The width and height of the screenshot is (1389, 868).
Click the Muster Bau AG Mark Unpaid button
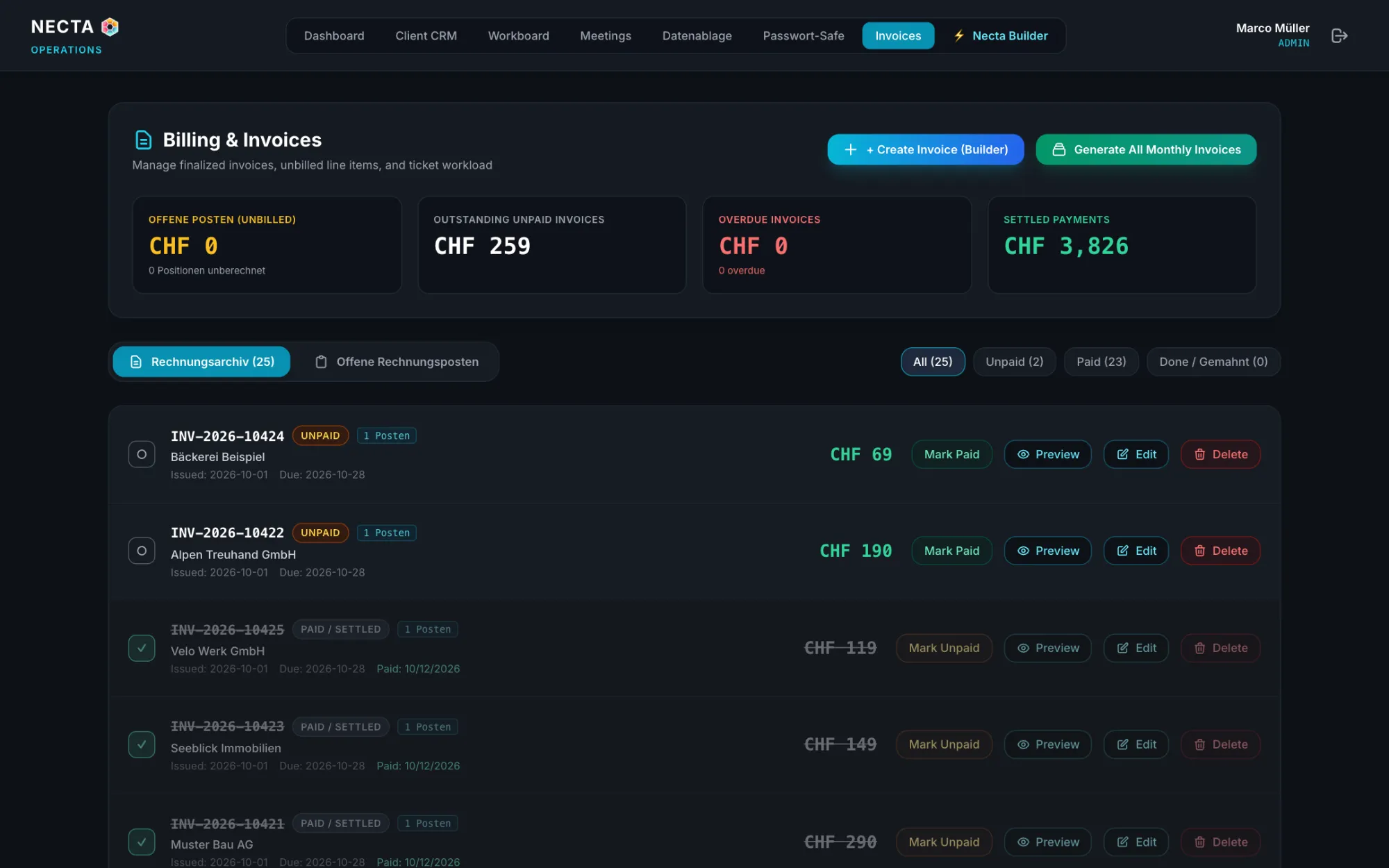click(x=944, y=842)
